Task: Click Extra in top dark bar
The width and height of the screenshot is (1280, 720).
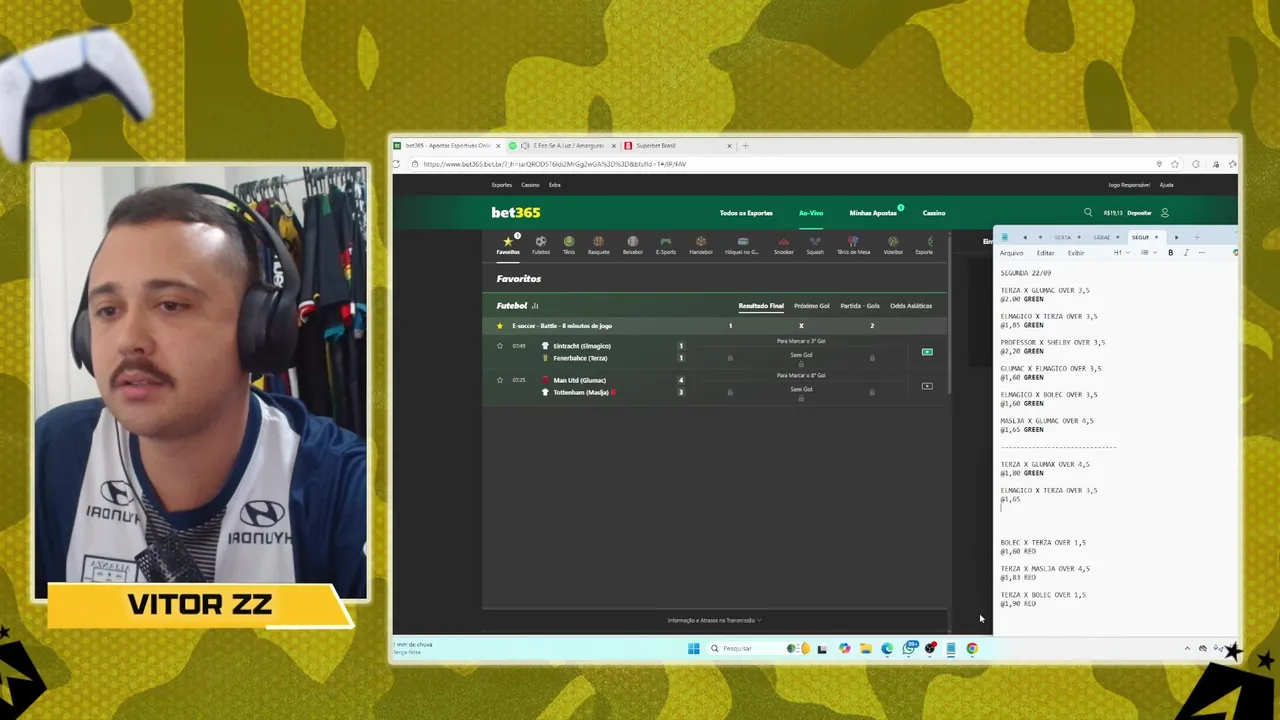Action: click(x=554, y=185)
